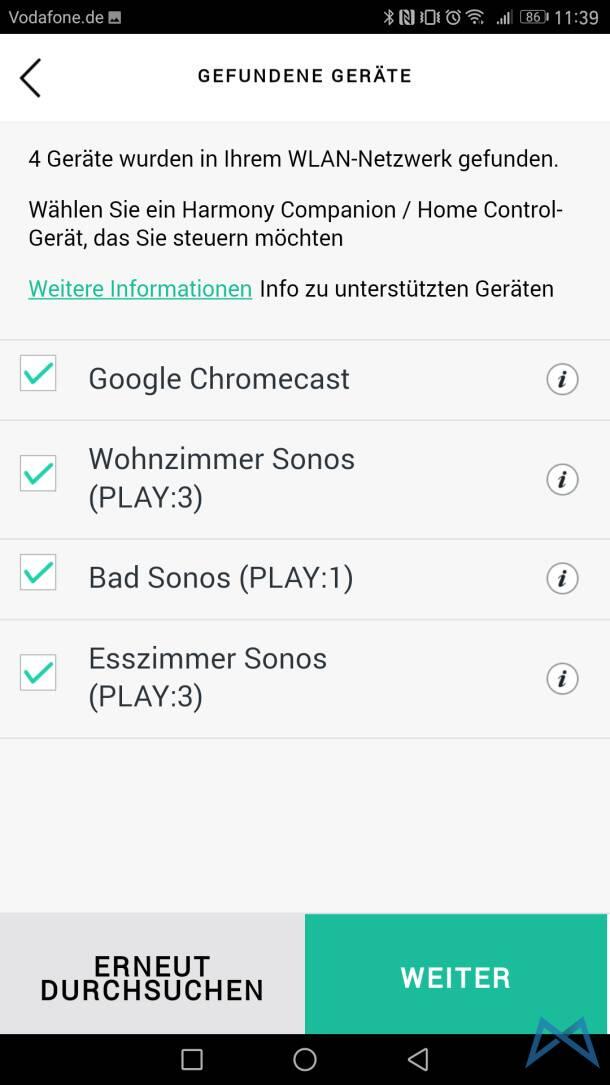Open info icon for Esszimmer Sonos
Image resolution: width=610 pixels, height=1085 pixels.
562,678
